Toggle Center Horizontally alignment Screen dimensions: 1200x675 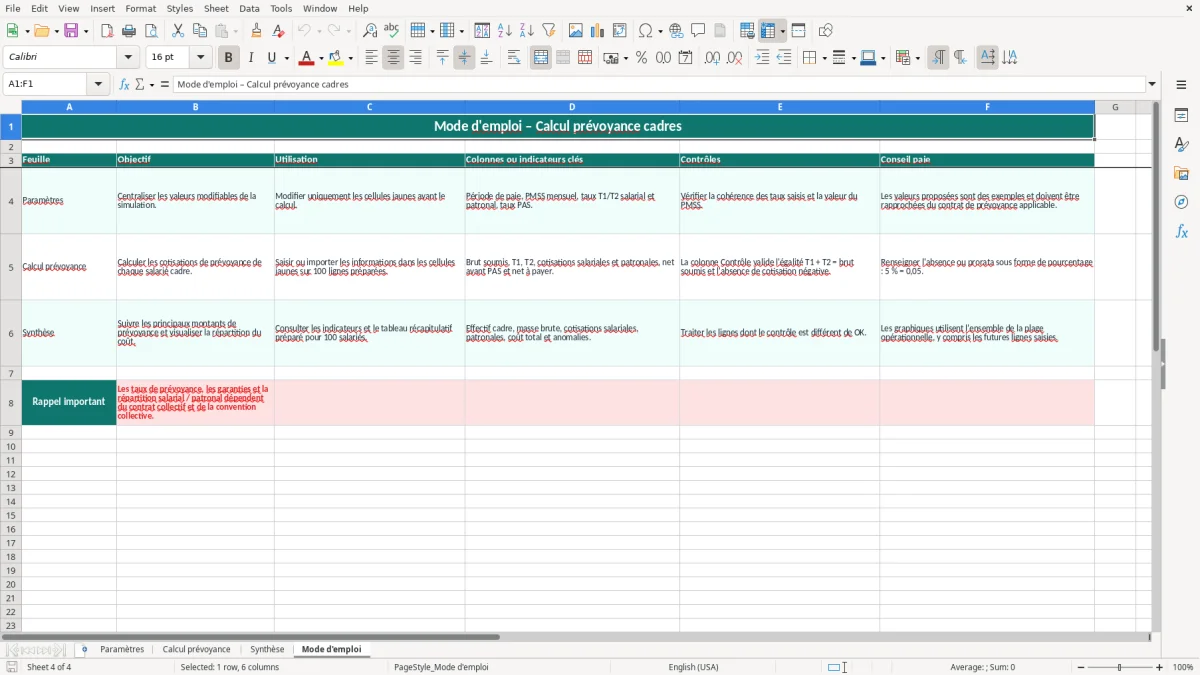(x=393, y=58)
